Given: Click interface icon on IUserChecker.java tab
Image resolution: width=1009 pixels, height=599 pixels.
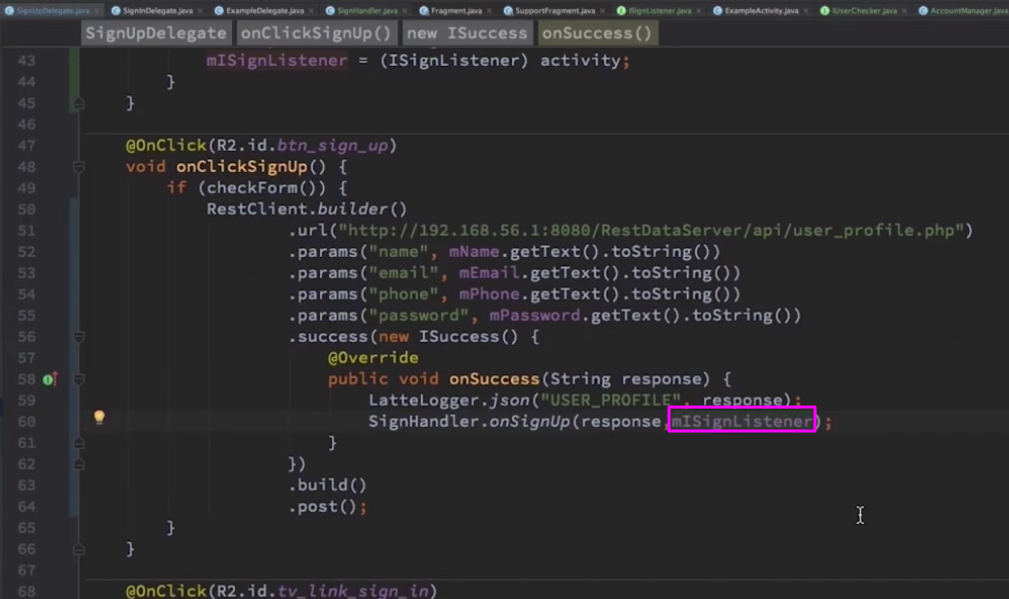Looking at the screenshot, I should [x=824, y=10].
